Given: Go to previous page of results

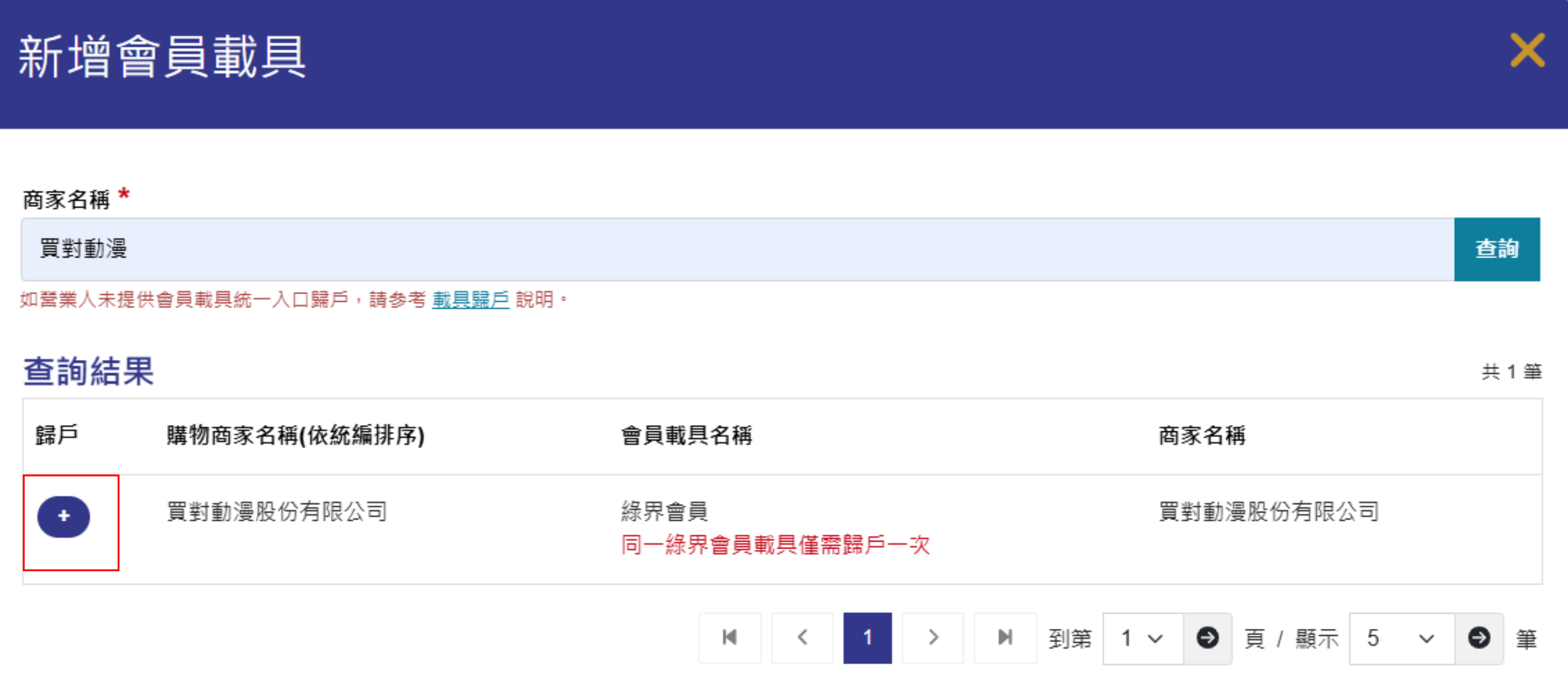Looking at the screenshot, I should (802, 638).
